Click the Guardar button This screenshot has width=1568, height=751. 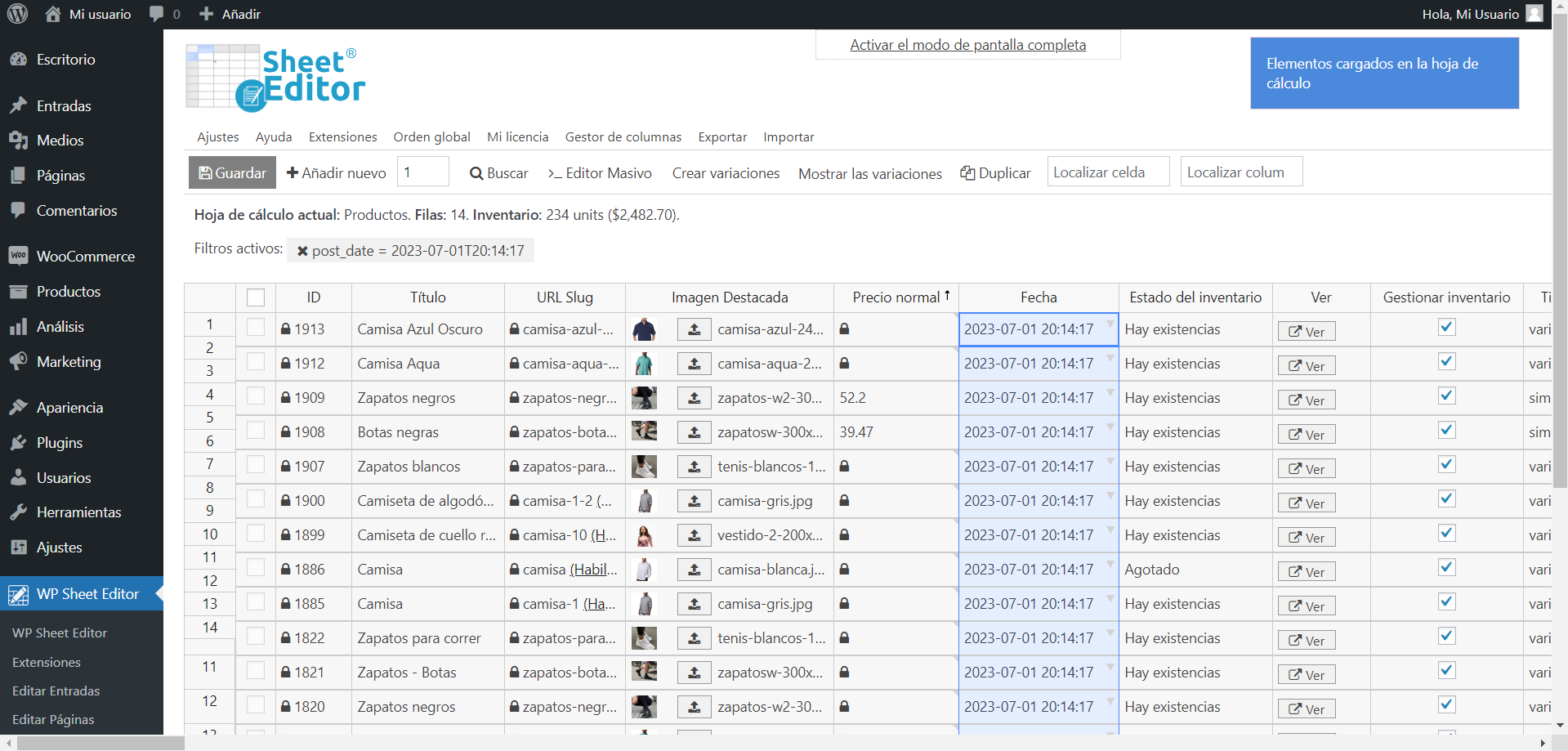click(233, 173)
